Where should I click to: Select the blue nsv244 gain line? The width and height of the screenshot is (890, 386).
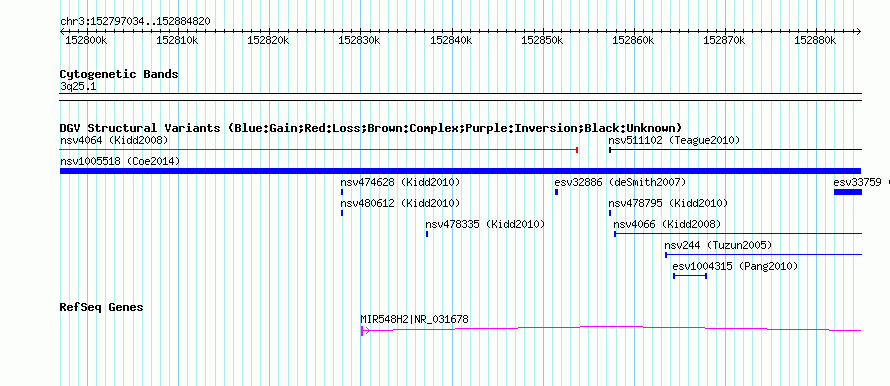click(x=763, y=254)
